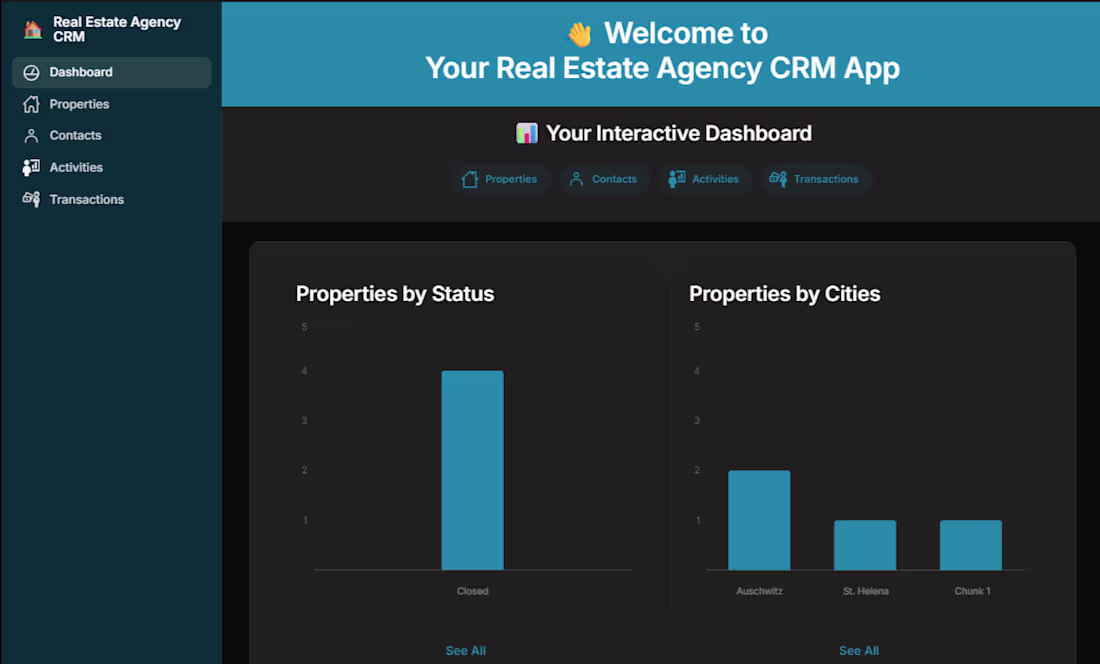Click the person icon inside the Contacts shortcut chip
Image resolution: width=1100 pixels, height=664 pixels.
click(575, 179)
